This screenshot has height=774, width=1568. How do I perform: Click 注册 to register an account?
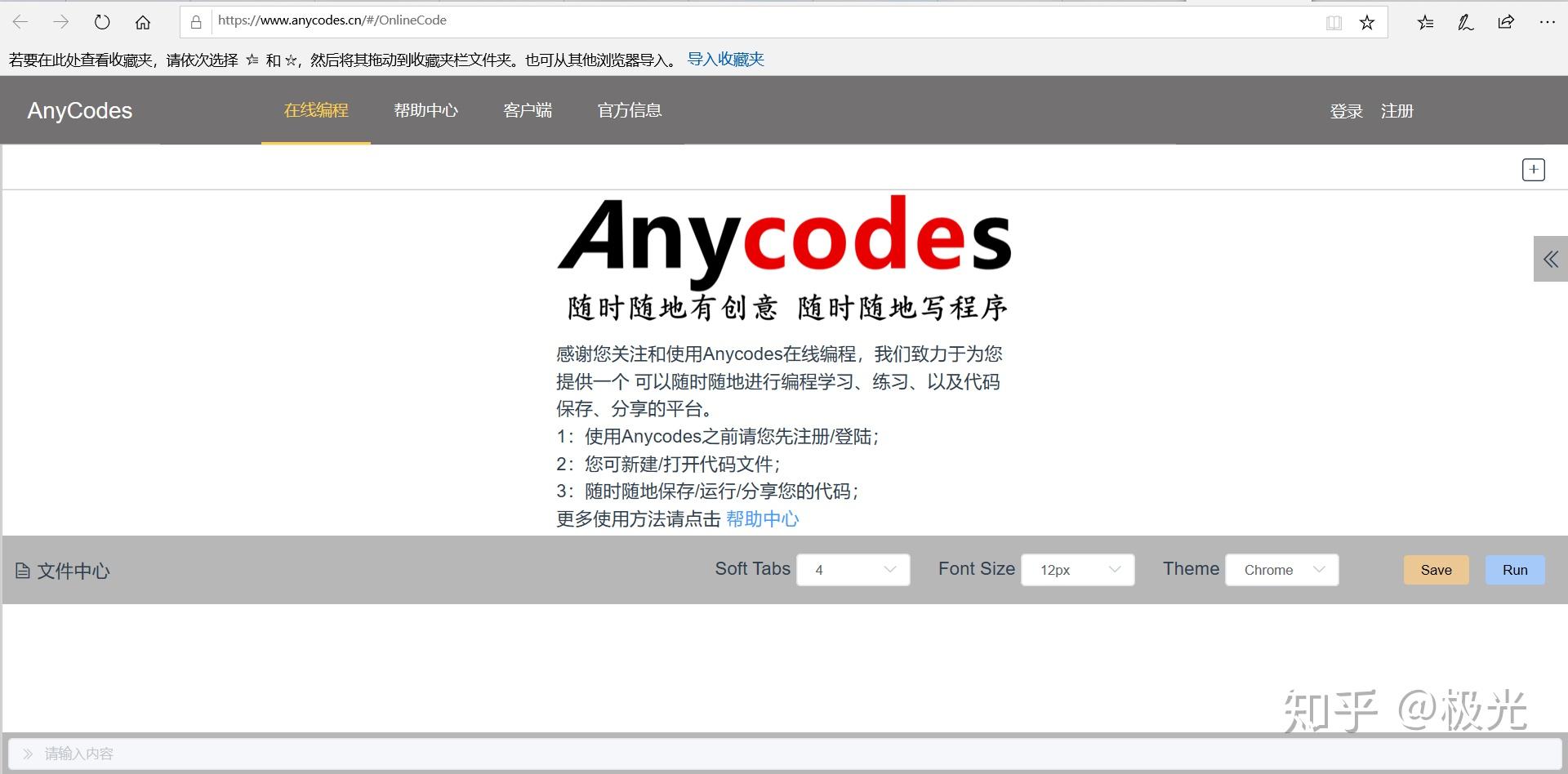[x=1396, y=110]
